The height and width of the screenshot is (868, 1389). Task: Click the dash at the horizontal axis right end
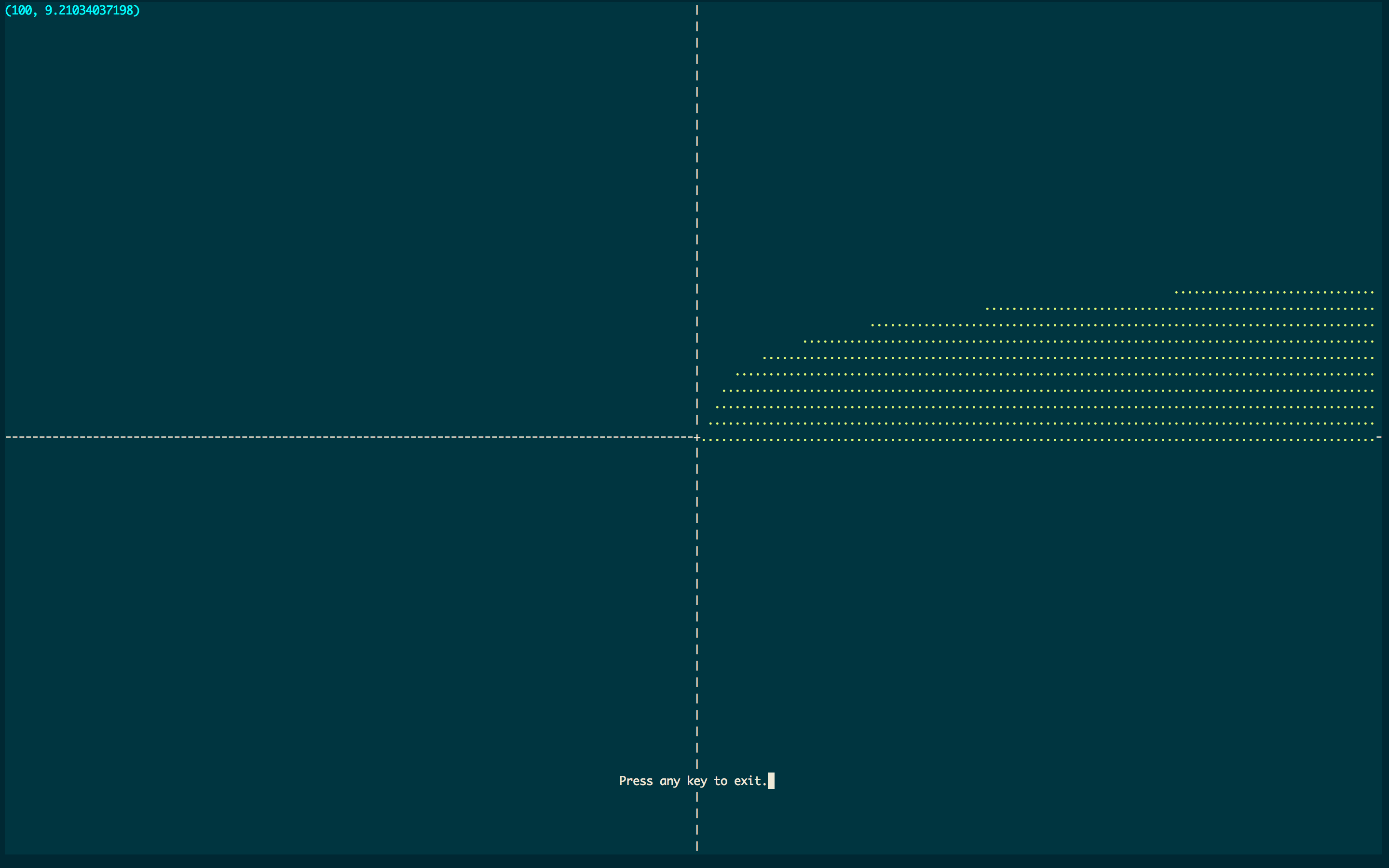[1379, 437]
